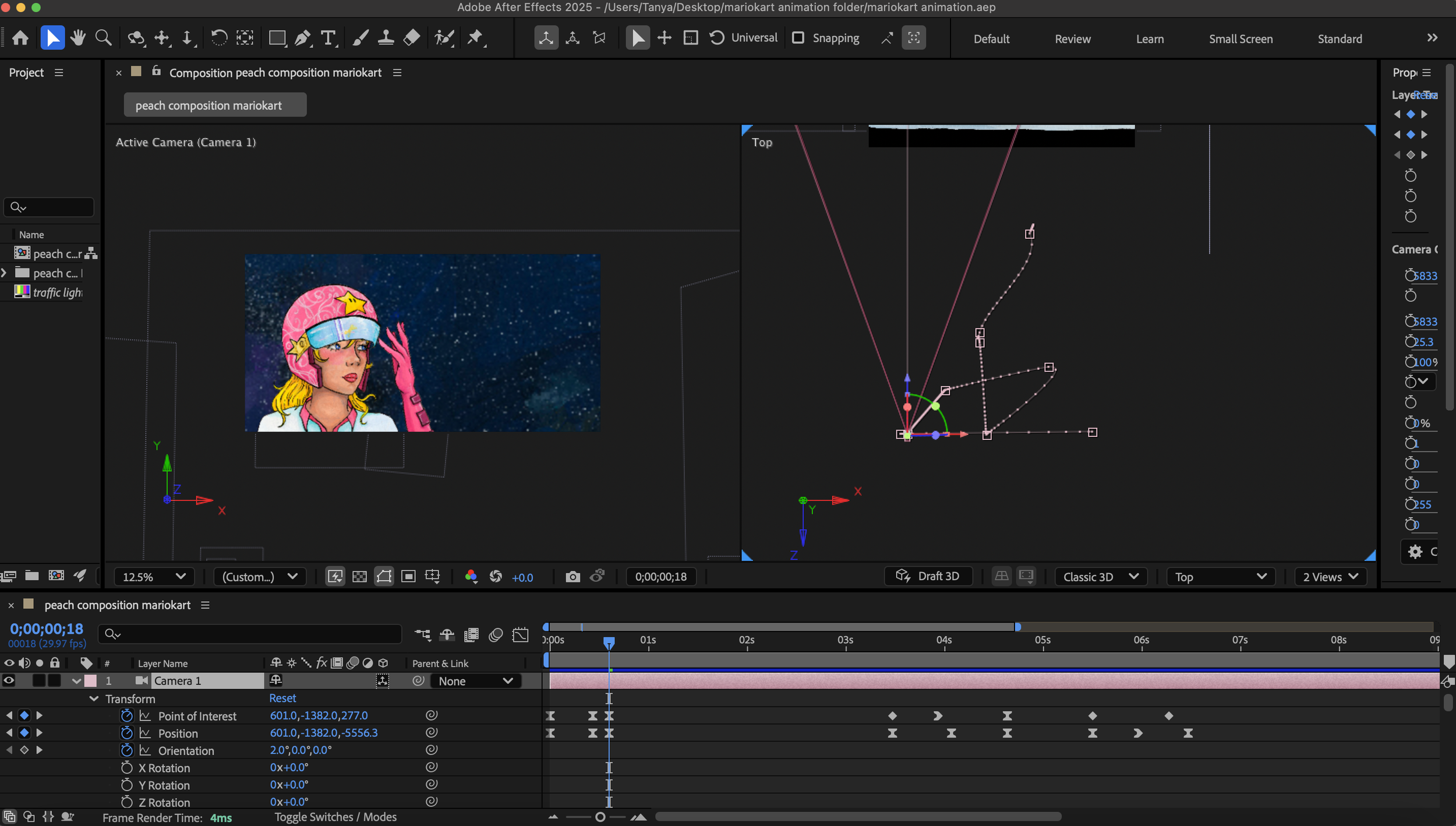Viewport: 1456px width, 826px height.
Task: Select the Zoom magnifier tool
Action: point(103,38)
